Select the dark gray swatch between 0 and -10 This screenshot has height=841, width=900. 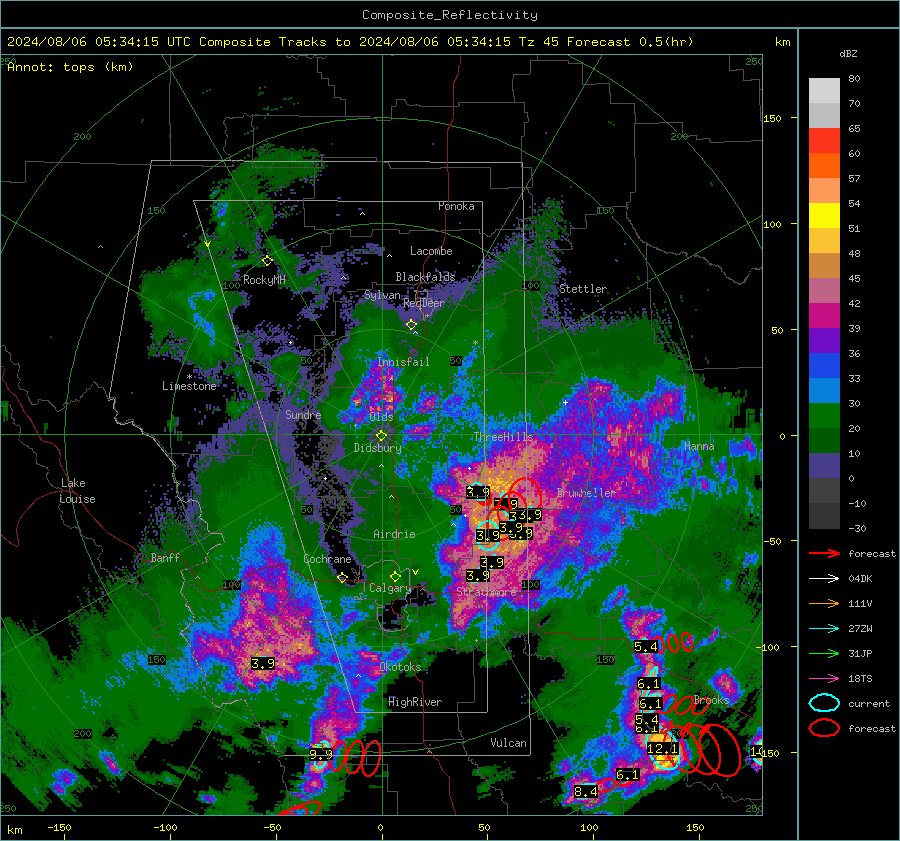(824, 491)
